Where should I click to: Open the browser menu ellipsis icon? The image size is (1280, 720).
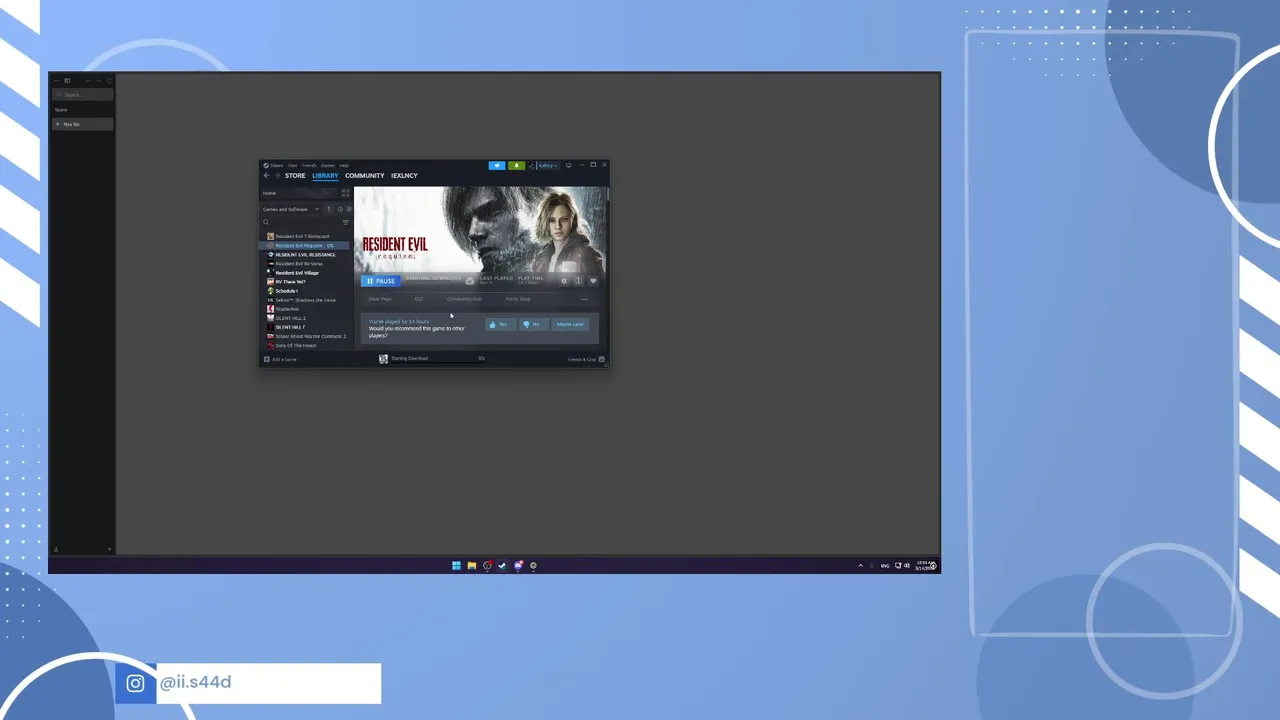[x=57, y=81]
